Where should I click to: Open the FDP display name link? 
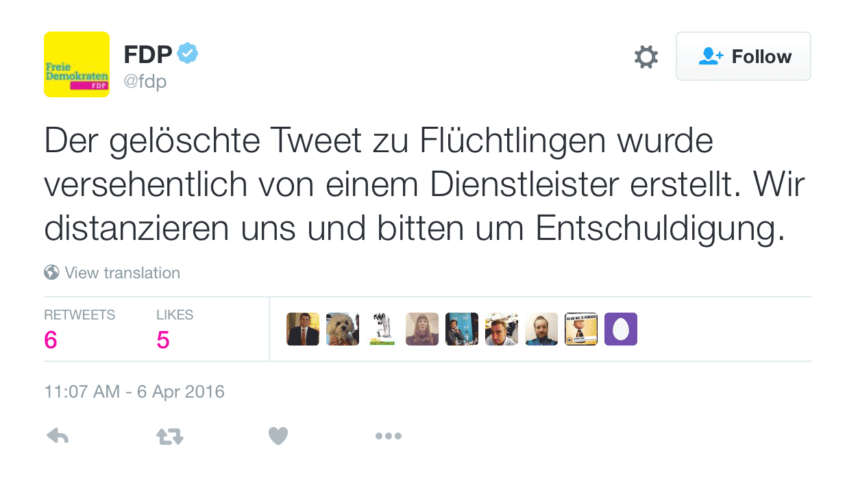(x=147, y=54)
